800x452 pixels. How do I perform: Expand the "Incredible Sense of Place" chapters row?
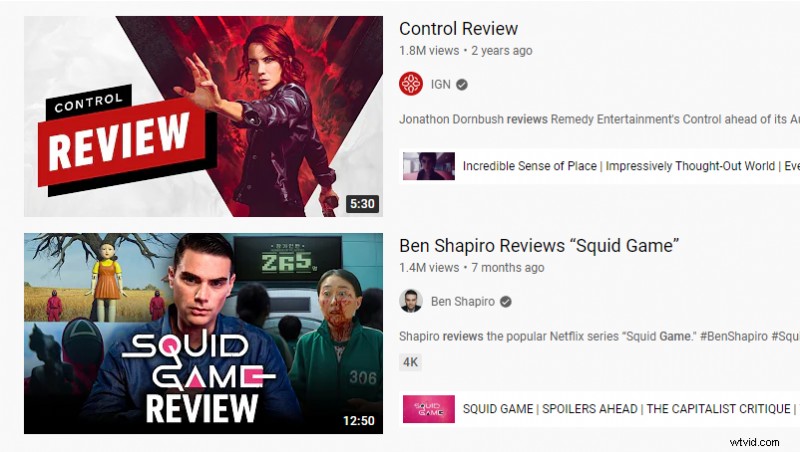click(599, 166)
